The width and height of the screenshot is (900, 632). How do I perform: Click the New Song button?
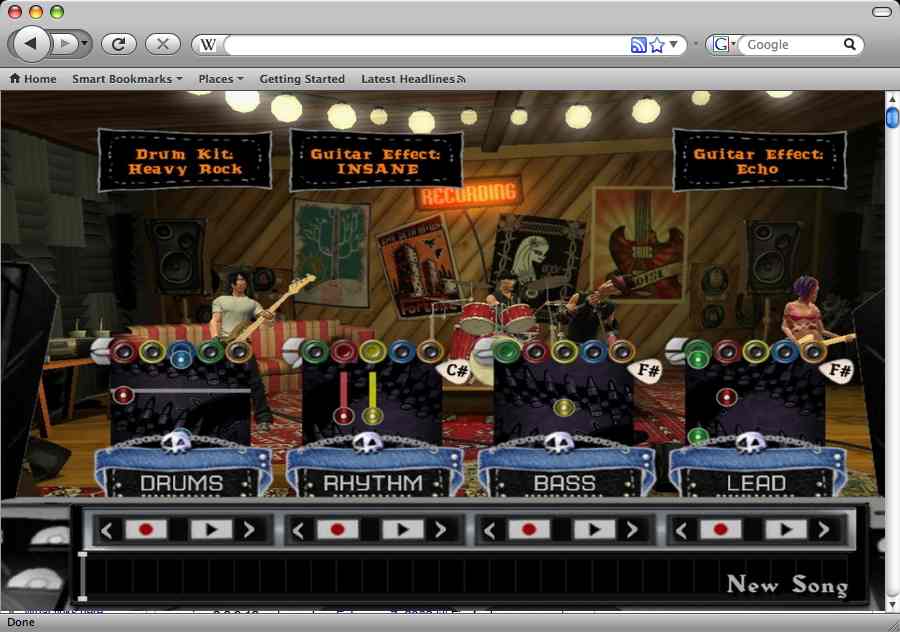point(788,585)
